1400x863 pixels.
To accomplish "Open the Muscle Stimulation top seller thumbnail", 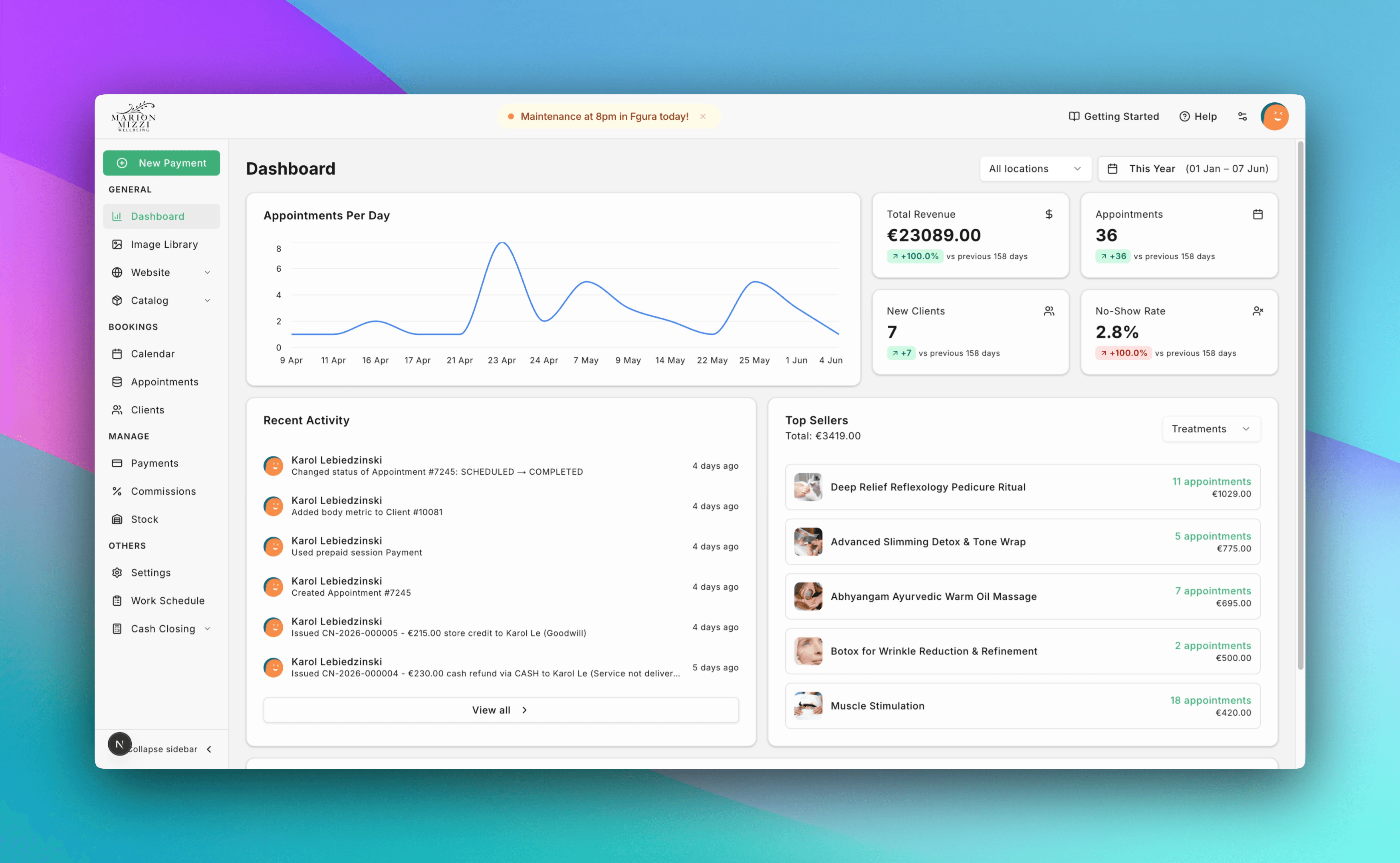I will tap(808, 706).
